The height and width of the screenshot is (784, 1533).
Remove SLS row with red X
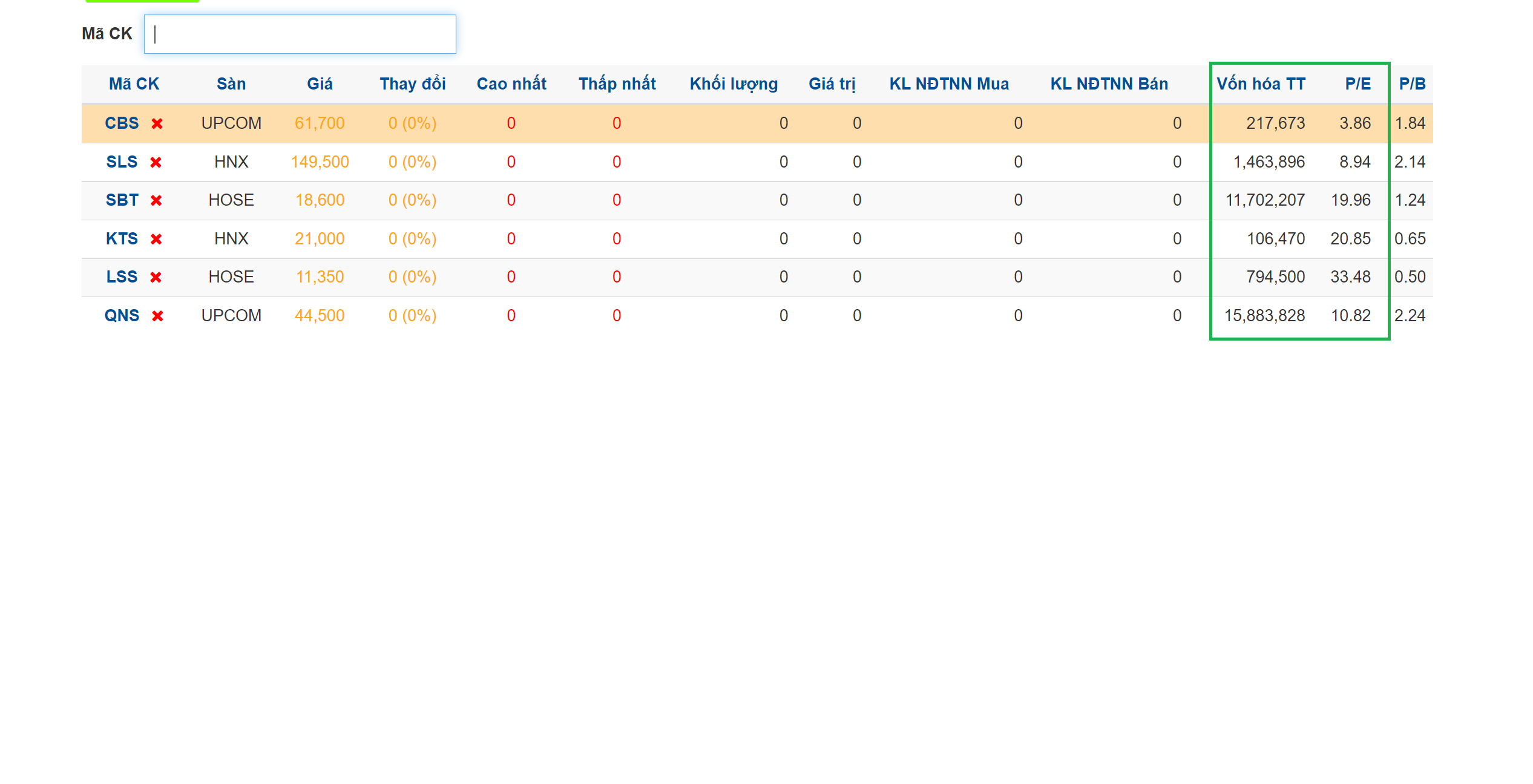point(156,162)
